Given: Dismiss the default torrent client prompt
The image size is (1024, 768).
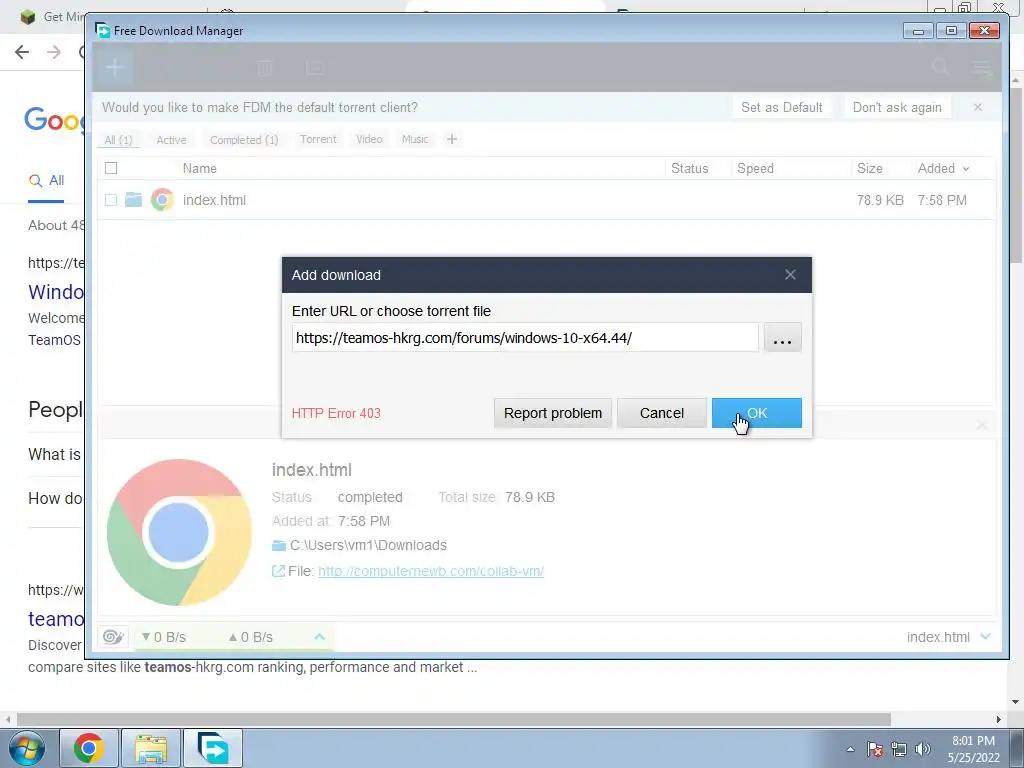Looking at the screenshot, I should [x=978, y=107].
